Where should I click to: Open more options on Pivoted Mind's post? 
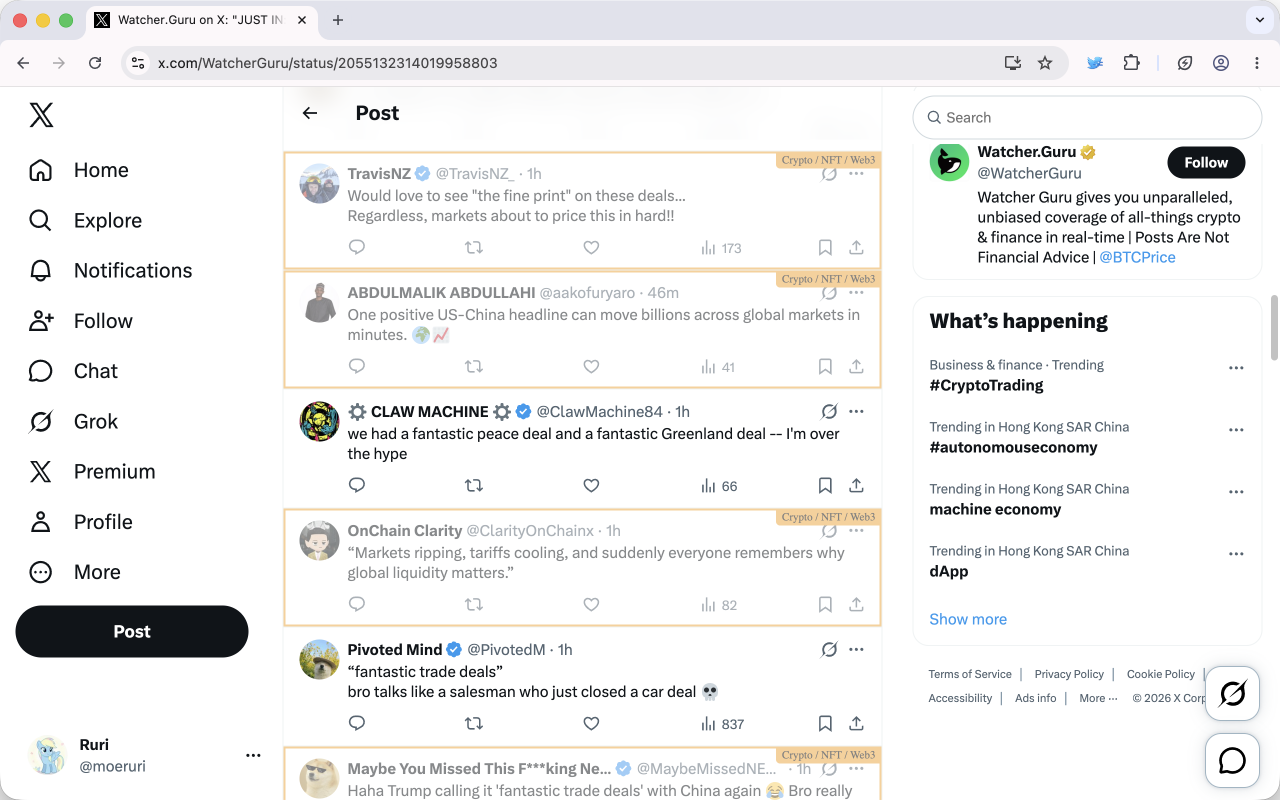856,650
